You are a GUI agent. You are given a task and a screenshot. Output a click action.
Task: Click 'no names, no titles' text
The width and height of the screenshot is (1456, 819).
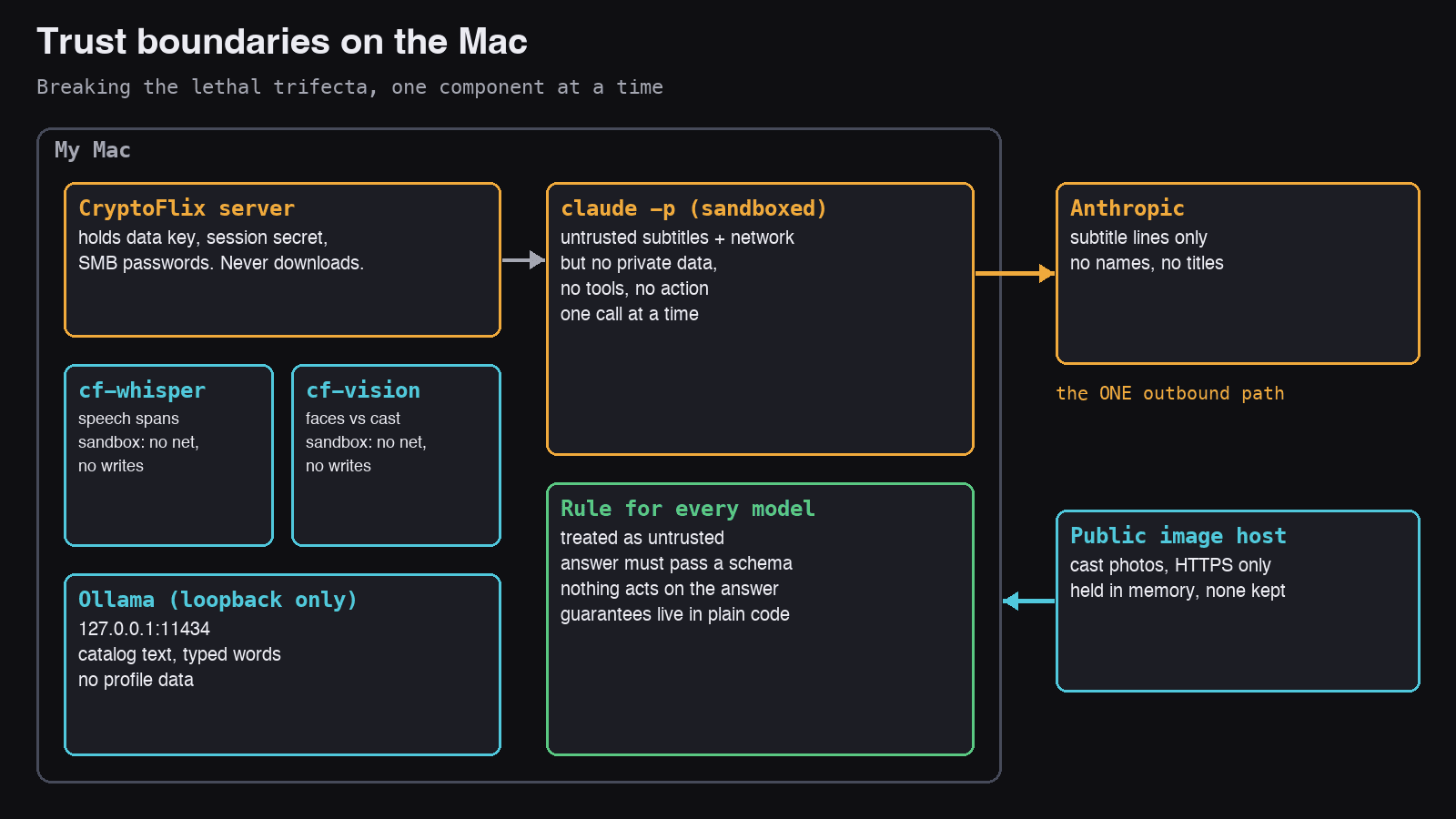coord(1147,263)
